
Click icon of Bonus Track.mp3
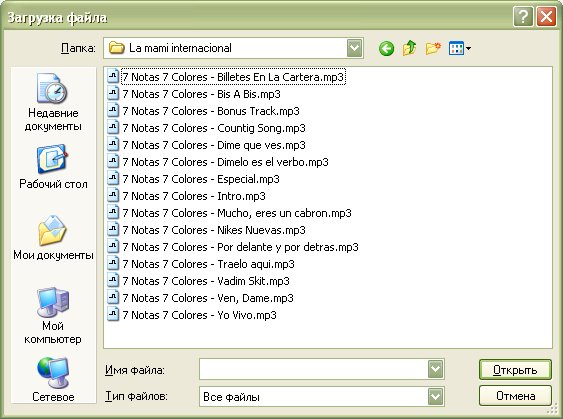(x=113, y=110)
